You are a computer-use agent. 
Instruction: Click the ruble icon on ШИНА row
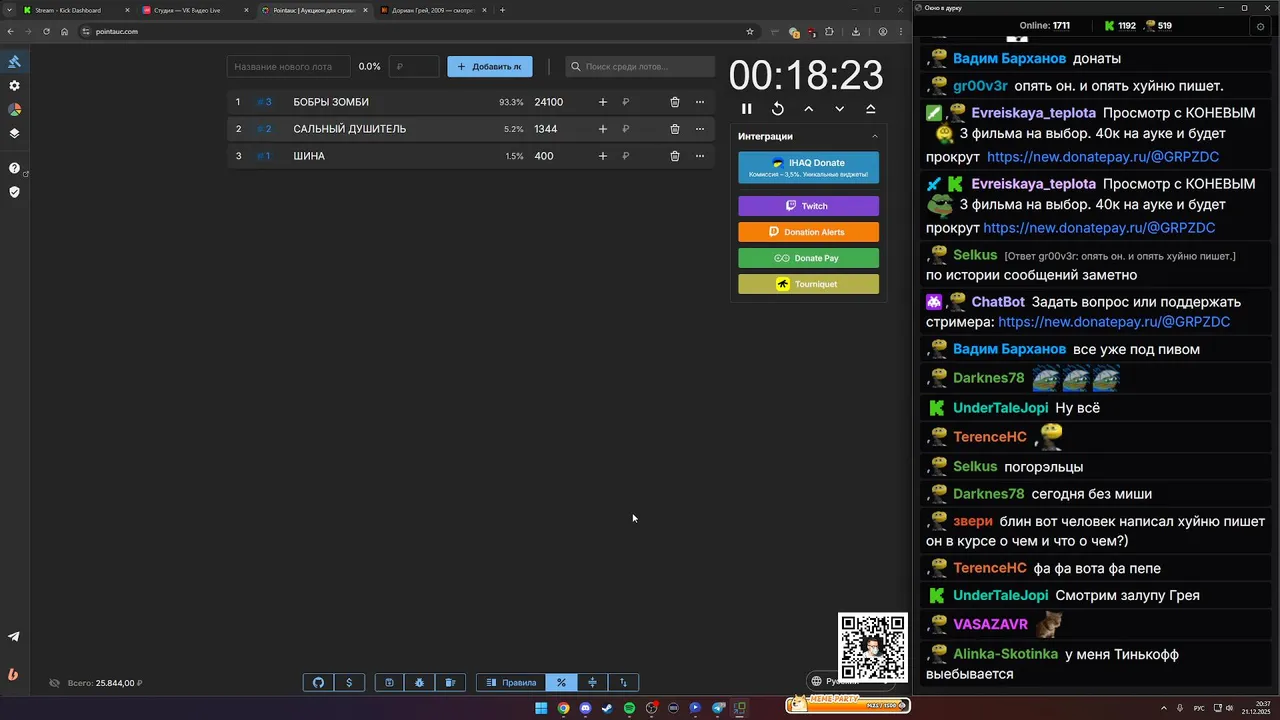coord(625,156)
